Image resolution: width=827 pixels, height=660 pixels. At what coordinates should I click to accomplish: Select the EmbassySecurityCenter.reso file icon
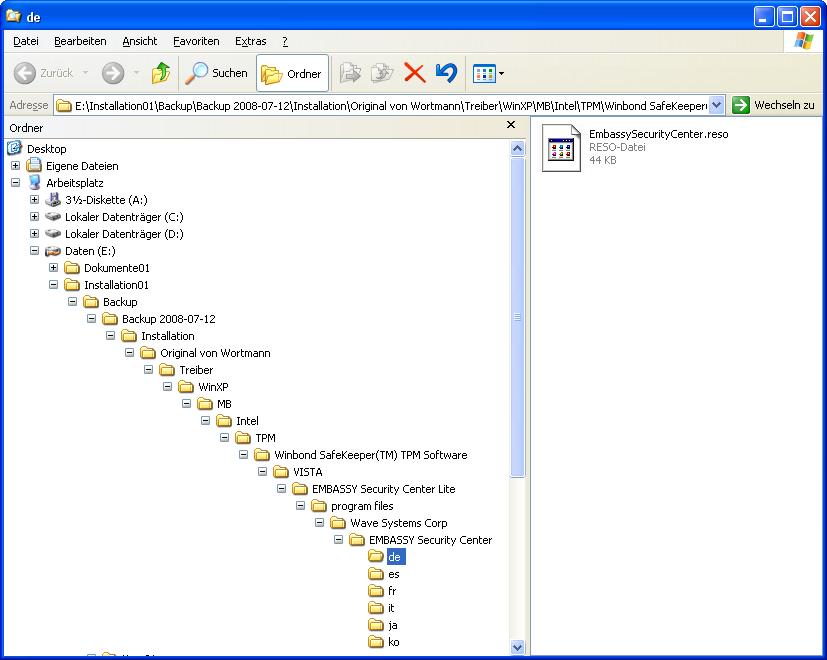coord(561,148)
